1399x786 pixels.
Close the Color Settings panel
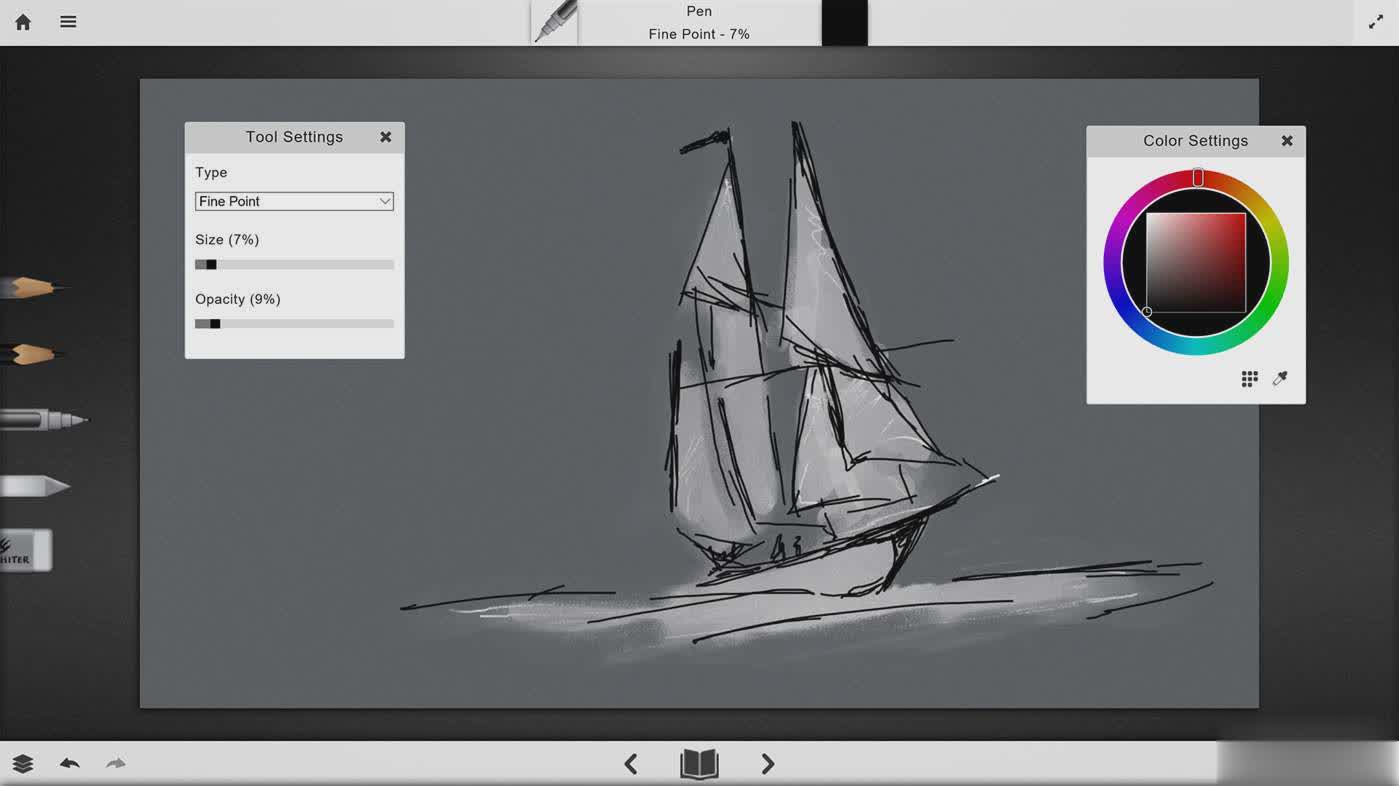click(x=1287, y=141)
